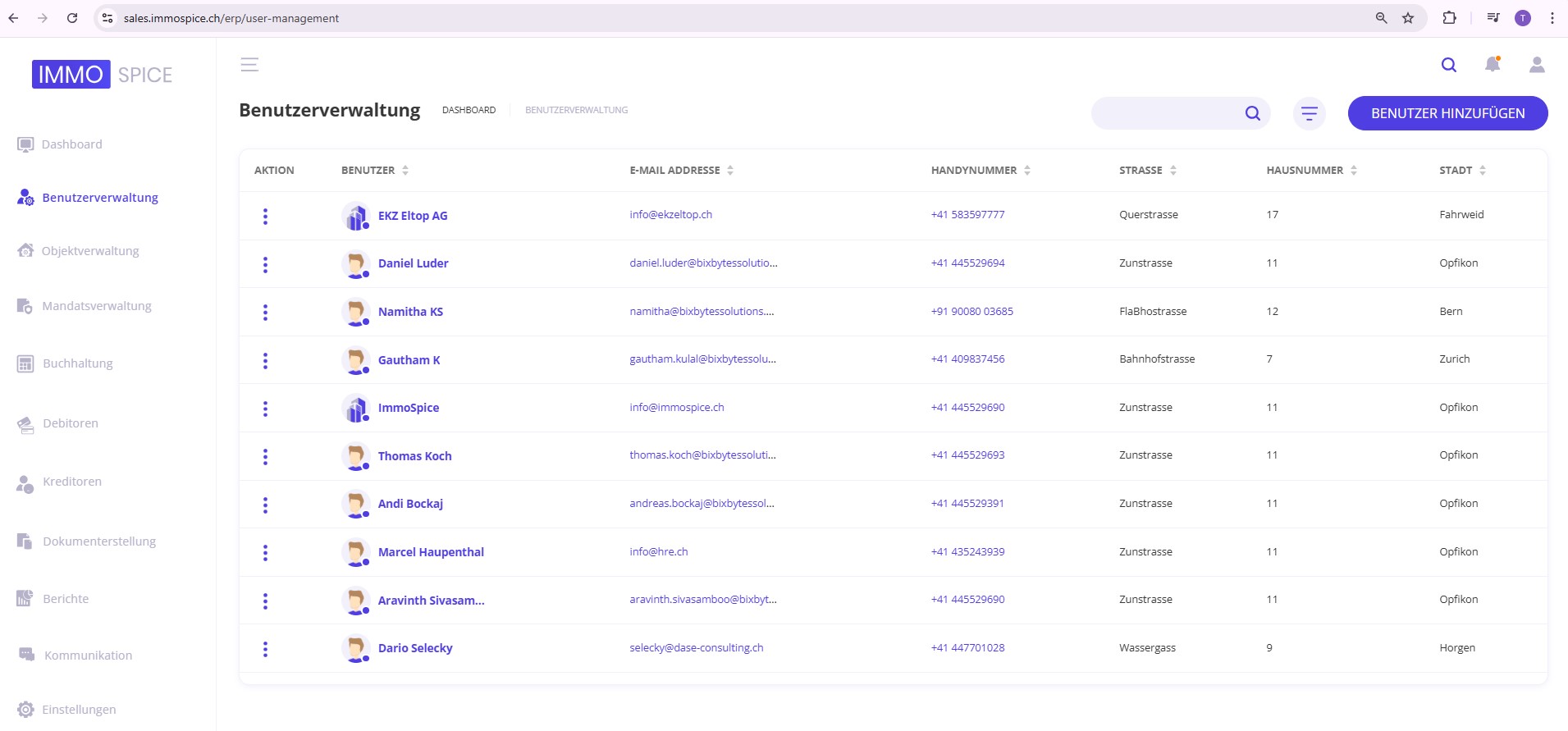This screenshot has height=731, width=1568.
Task: Bookmark this page with the star icon
Action: 1408,18
